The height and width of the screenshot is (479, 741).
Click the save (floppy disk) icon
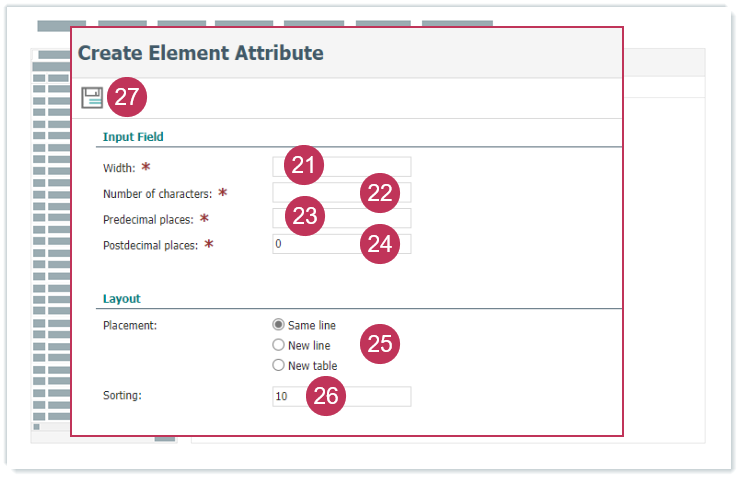click(92, 97)
